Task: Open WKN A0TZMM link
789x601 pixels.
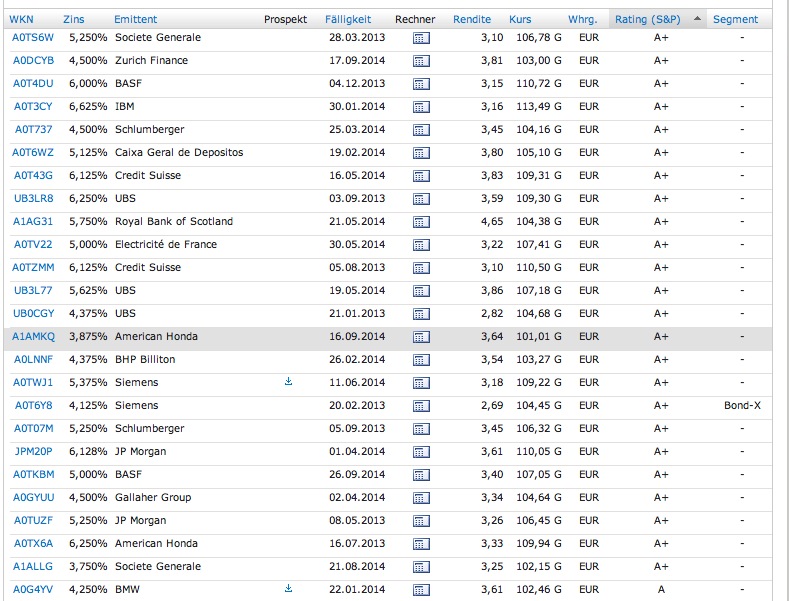Action: coord(33,267)
